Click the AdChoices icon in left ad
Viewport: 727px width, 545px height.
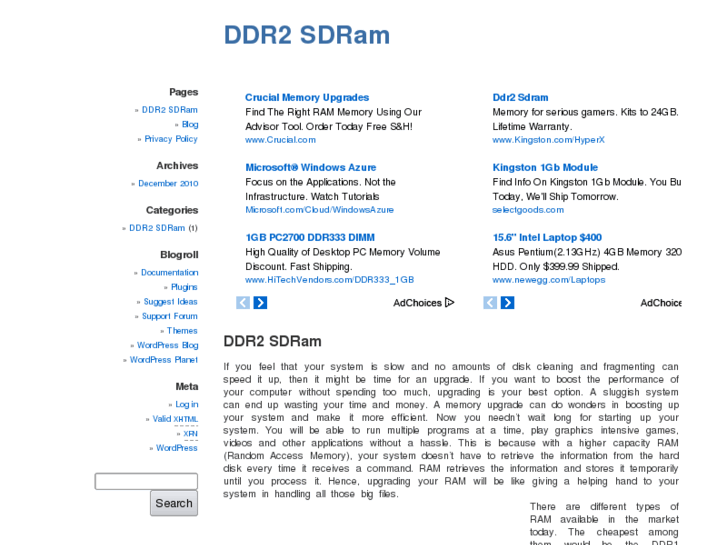[449, 302]
